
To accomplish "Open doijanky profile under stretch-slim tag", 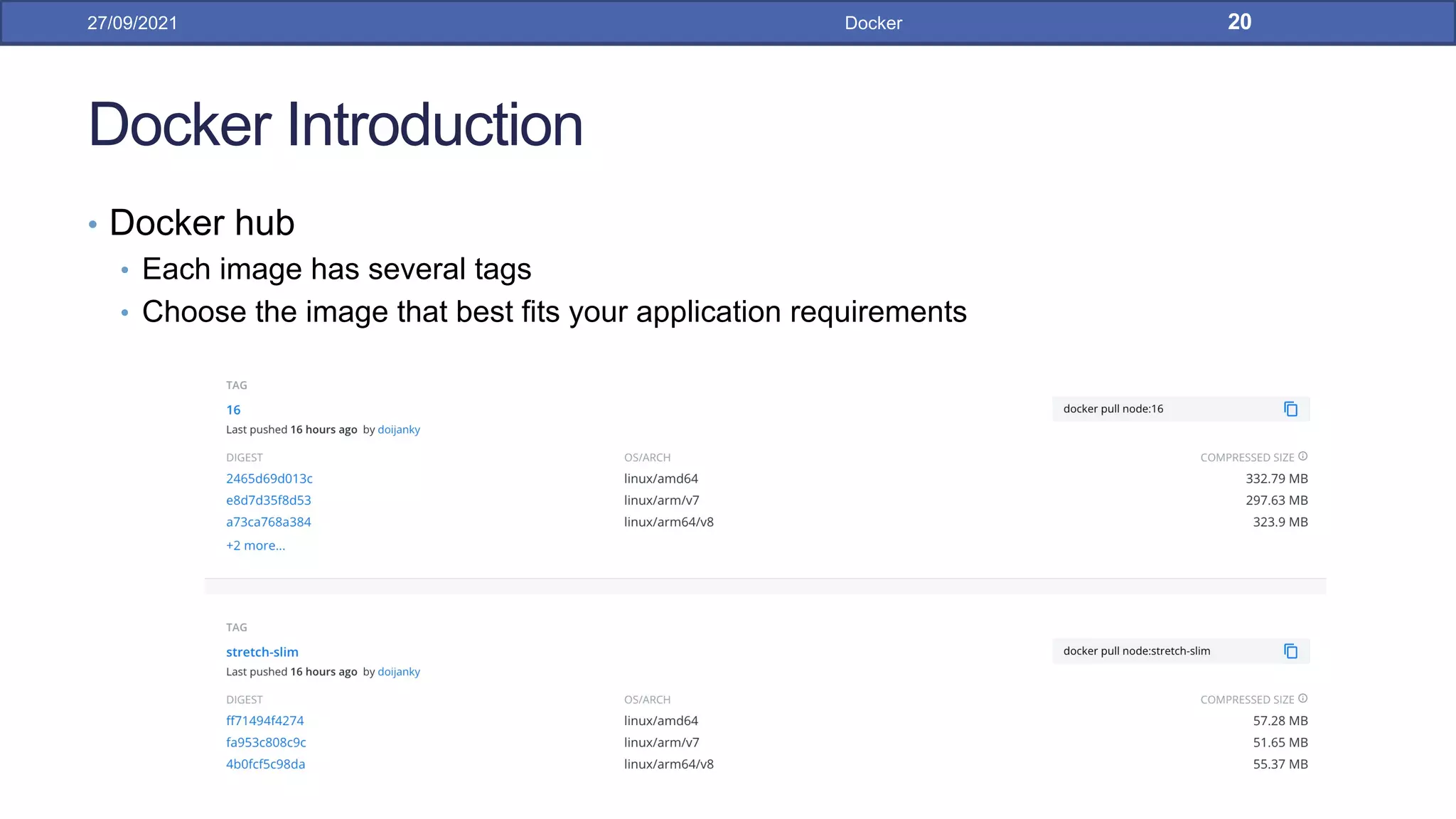I will pos(398,672).
